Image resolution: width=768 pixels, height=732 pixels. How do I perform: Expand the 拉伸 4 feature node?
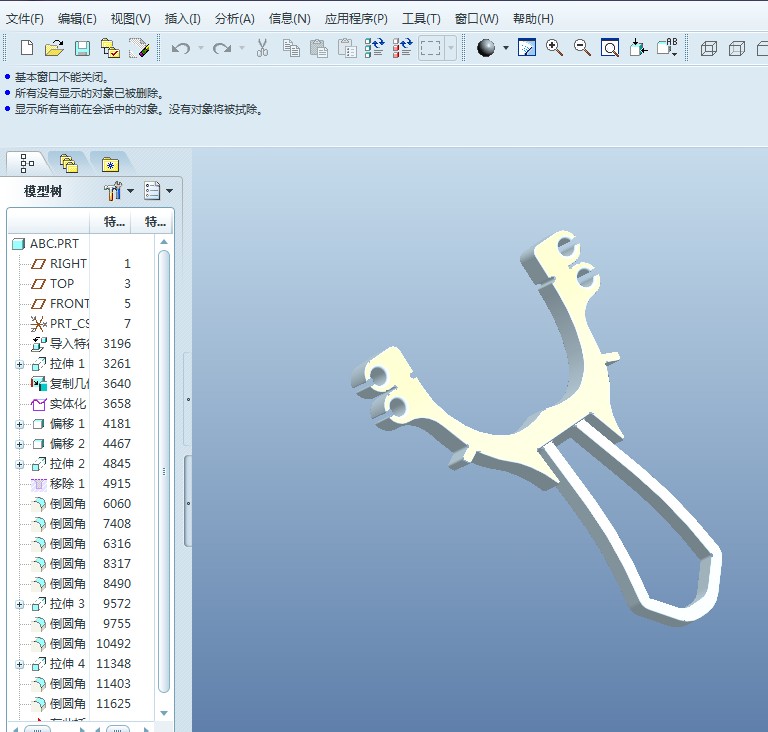(x=19, y=664)
